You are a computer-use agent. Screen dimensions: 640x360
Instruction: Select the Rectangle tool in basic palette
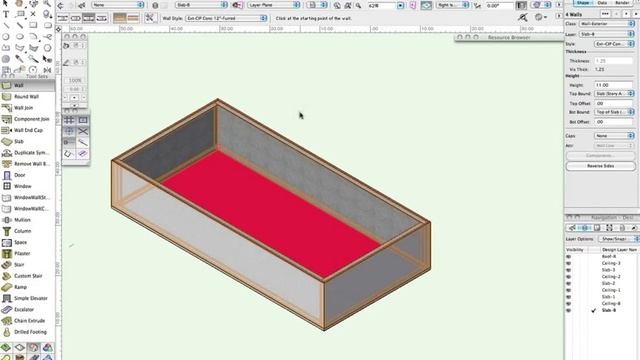(33, 25)
